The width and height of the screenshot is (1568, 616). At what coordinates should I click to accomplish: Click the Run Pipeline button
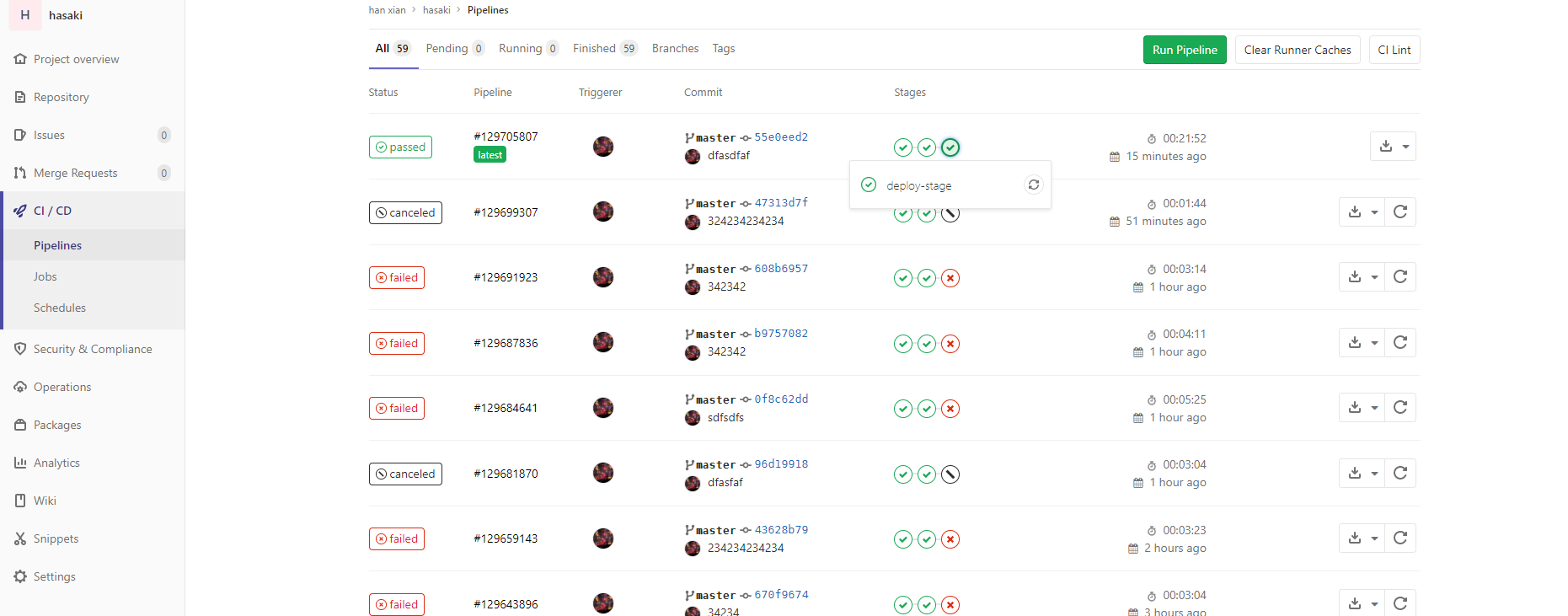pos(1185,50)
